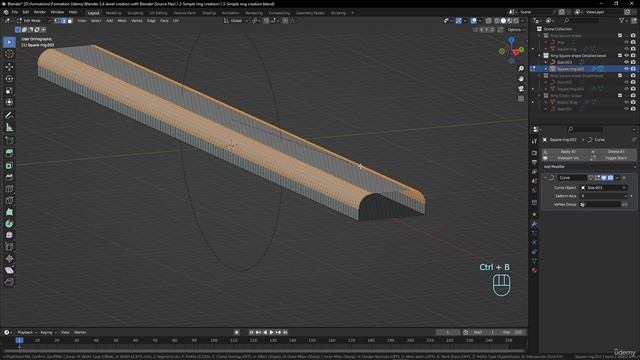
Task: Select the Measure tool
Action: tap(9, 127)
